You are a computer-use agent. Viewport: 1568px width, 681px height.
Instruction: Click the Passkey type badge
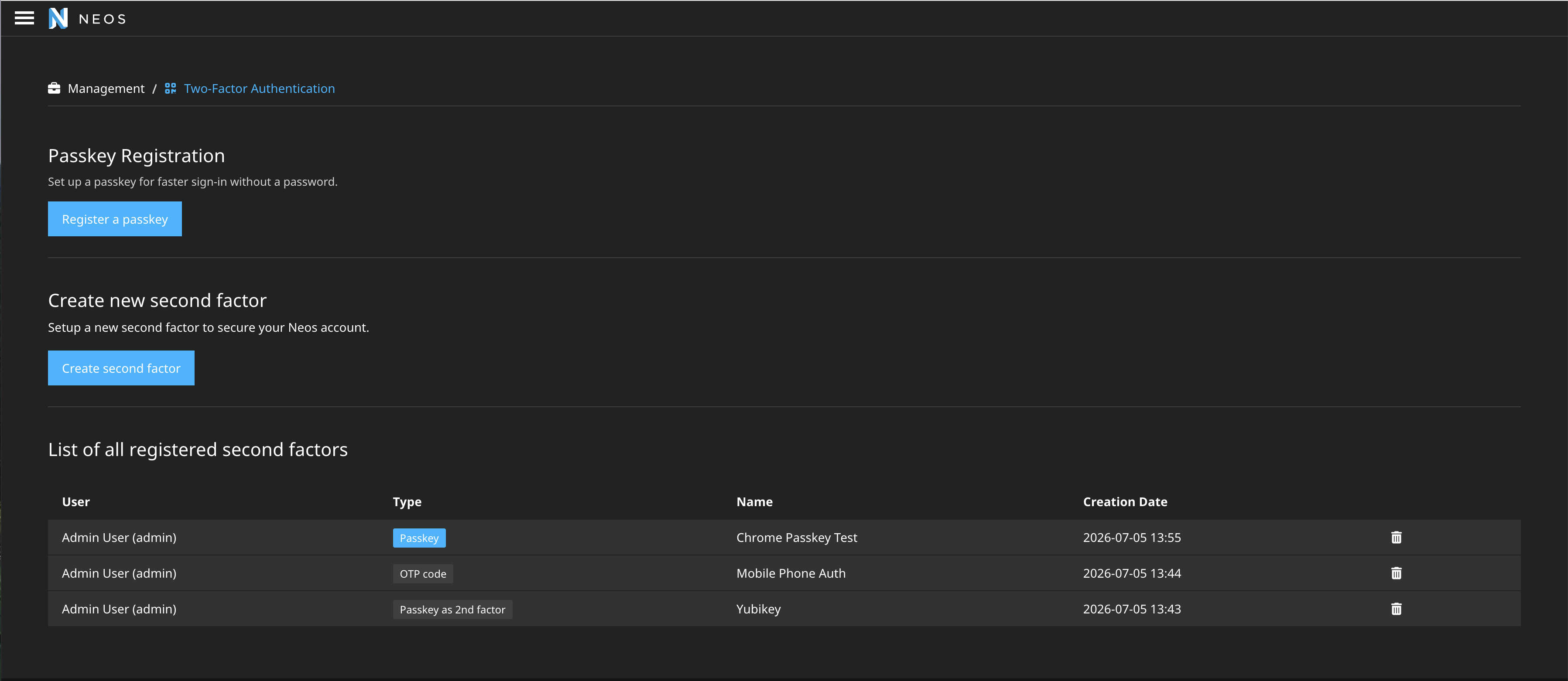[419, 538]
